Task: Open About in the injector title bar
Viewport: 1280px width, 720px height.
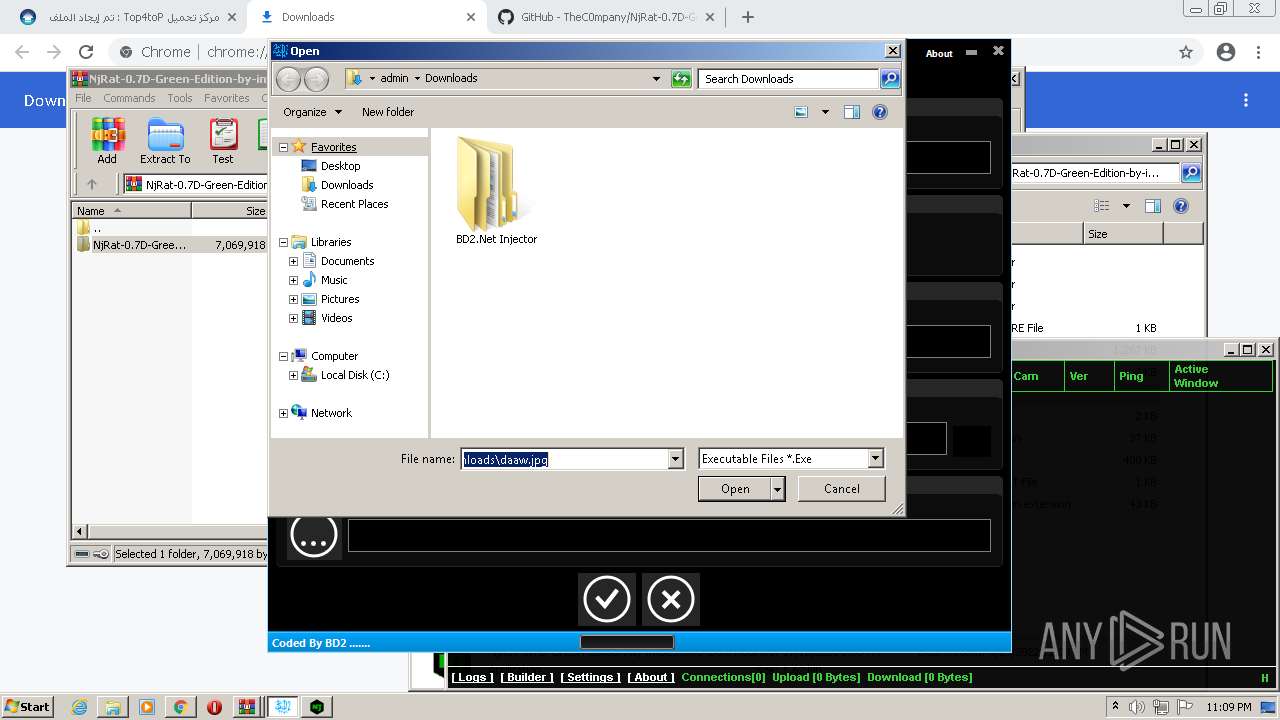Action: point(939,54)
